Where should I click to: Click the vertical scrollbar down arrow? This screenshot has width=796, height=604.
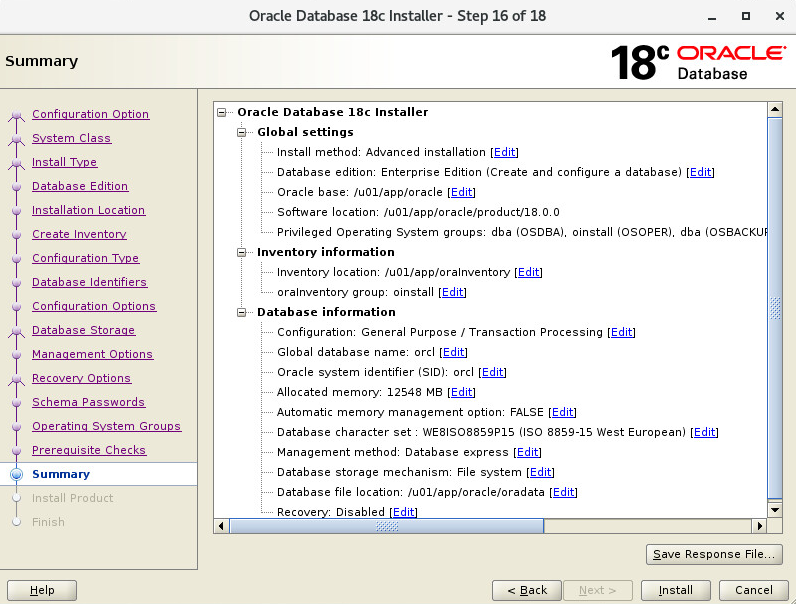(x=775, y=510)
